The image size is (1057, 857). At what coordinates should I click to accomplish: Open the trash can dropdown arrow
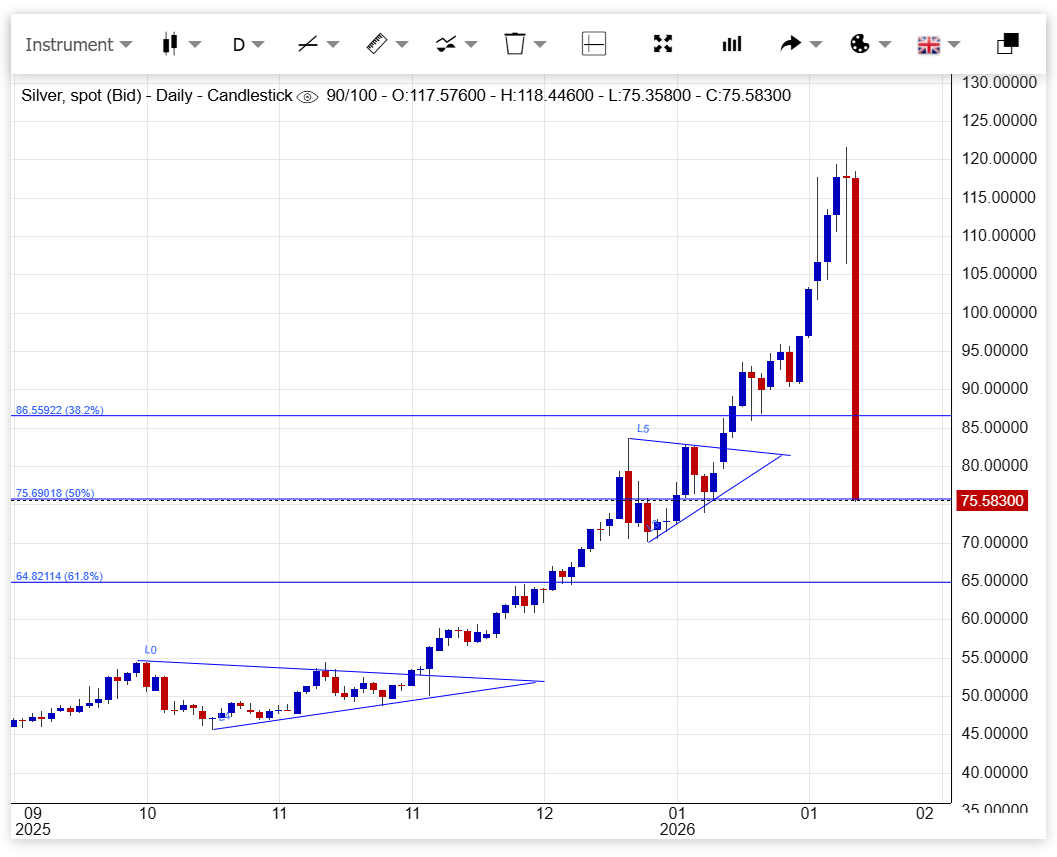click(x=540, y=44)
